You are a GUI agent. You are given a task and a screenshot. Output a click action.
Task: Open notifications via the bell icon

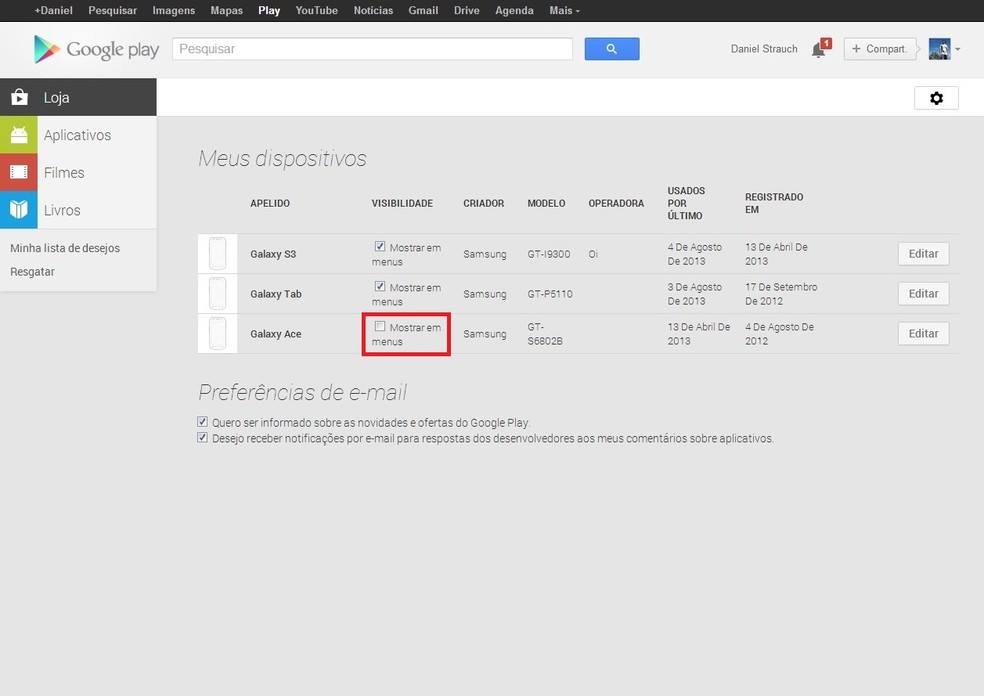click(x=819, y=48)
